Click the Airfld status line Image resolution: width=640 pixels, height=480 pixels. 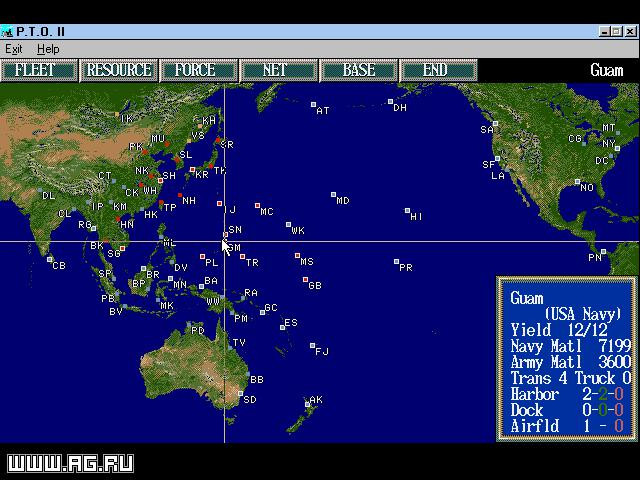pos(567,426)
